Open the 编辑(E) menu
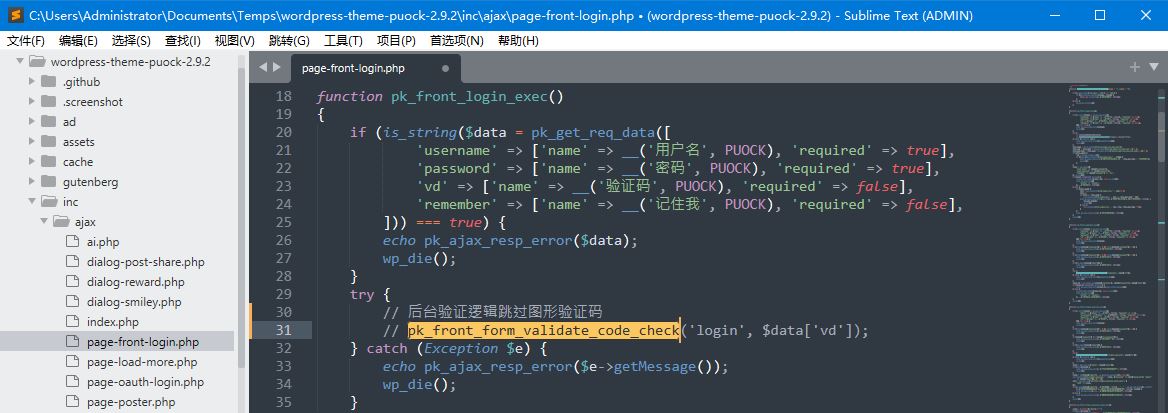Image resolution: width=1168 pixels, height=413 pixels. [79, 41]
